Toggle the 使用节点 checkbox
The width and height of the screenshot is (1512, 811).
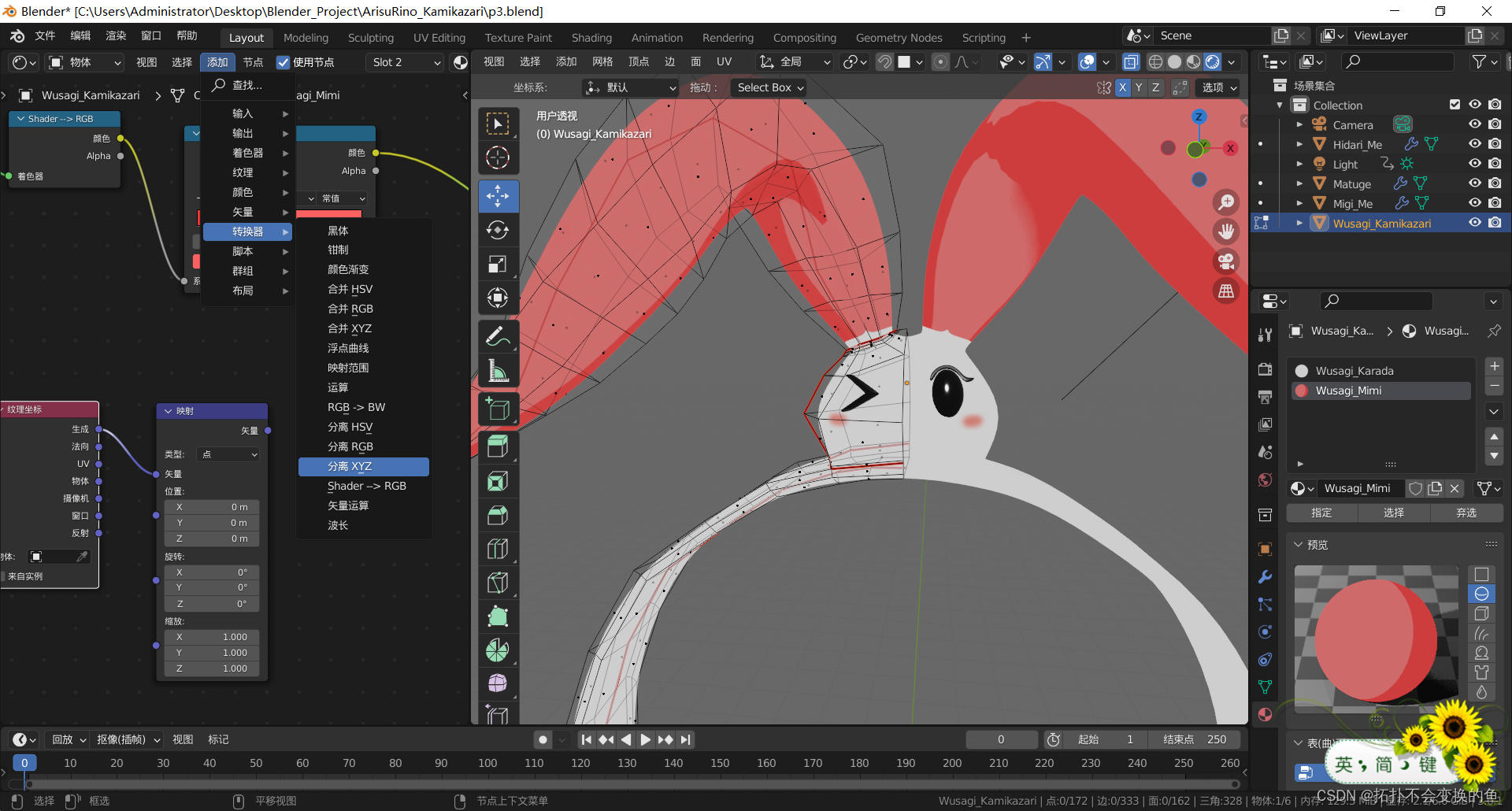click(283, 62)
